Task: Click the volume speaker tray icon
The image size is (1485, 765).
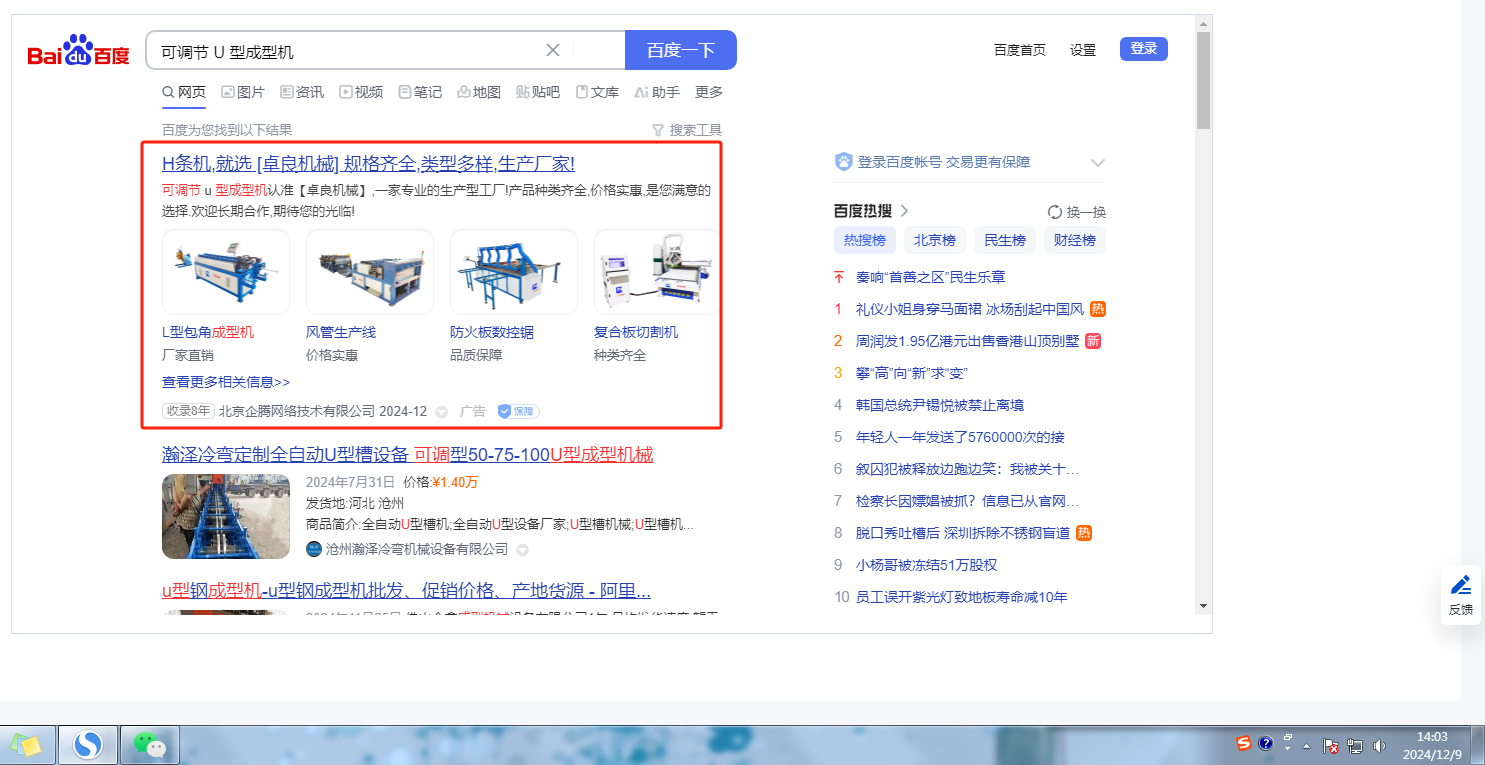Action: (x=1380, y=745)
